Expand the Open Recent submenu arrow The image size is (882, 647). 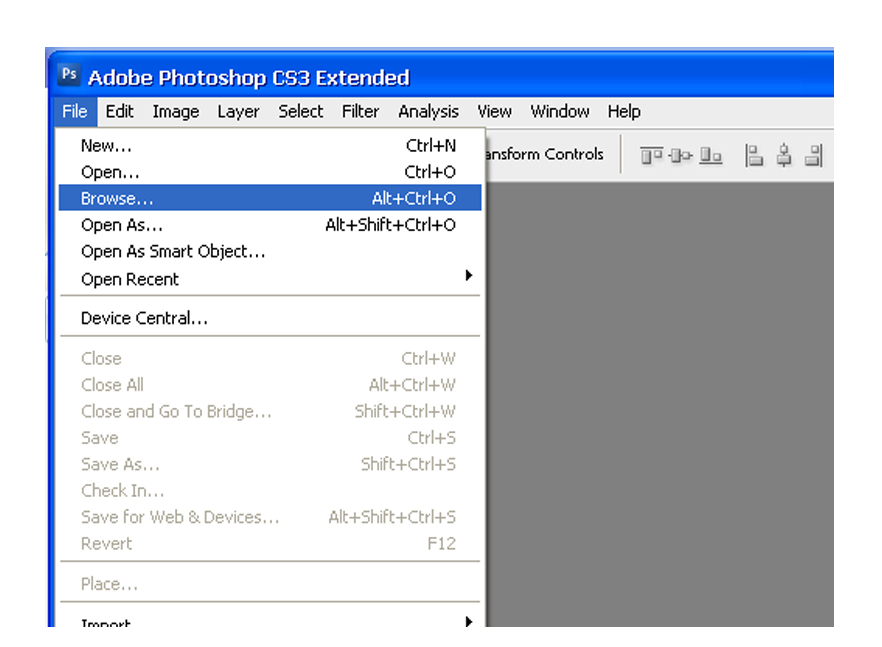point(469,275)
